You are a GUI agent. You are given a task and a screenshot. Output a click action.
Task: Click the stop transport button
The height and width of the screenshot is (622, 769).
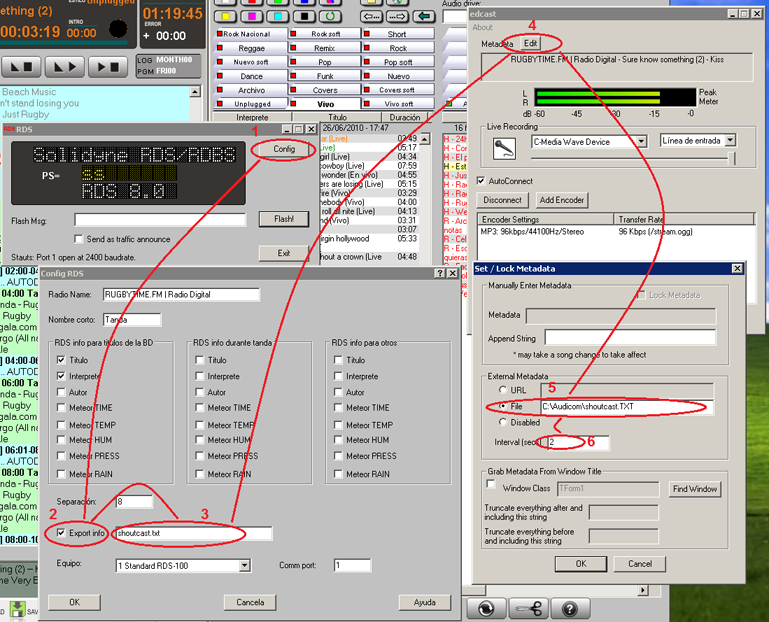(x=21, y=66)
